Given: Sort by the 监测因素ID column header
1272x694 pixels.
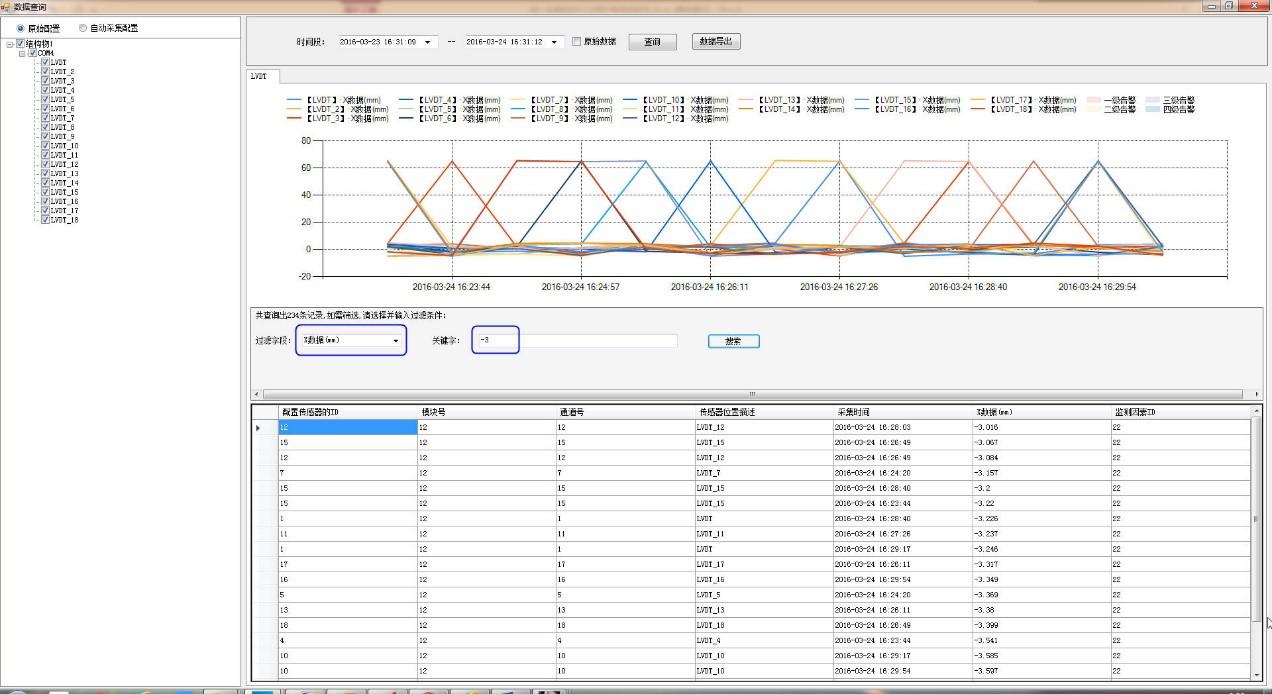Looking at the screenshot, I should tap(1181, 412).
